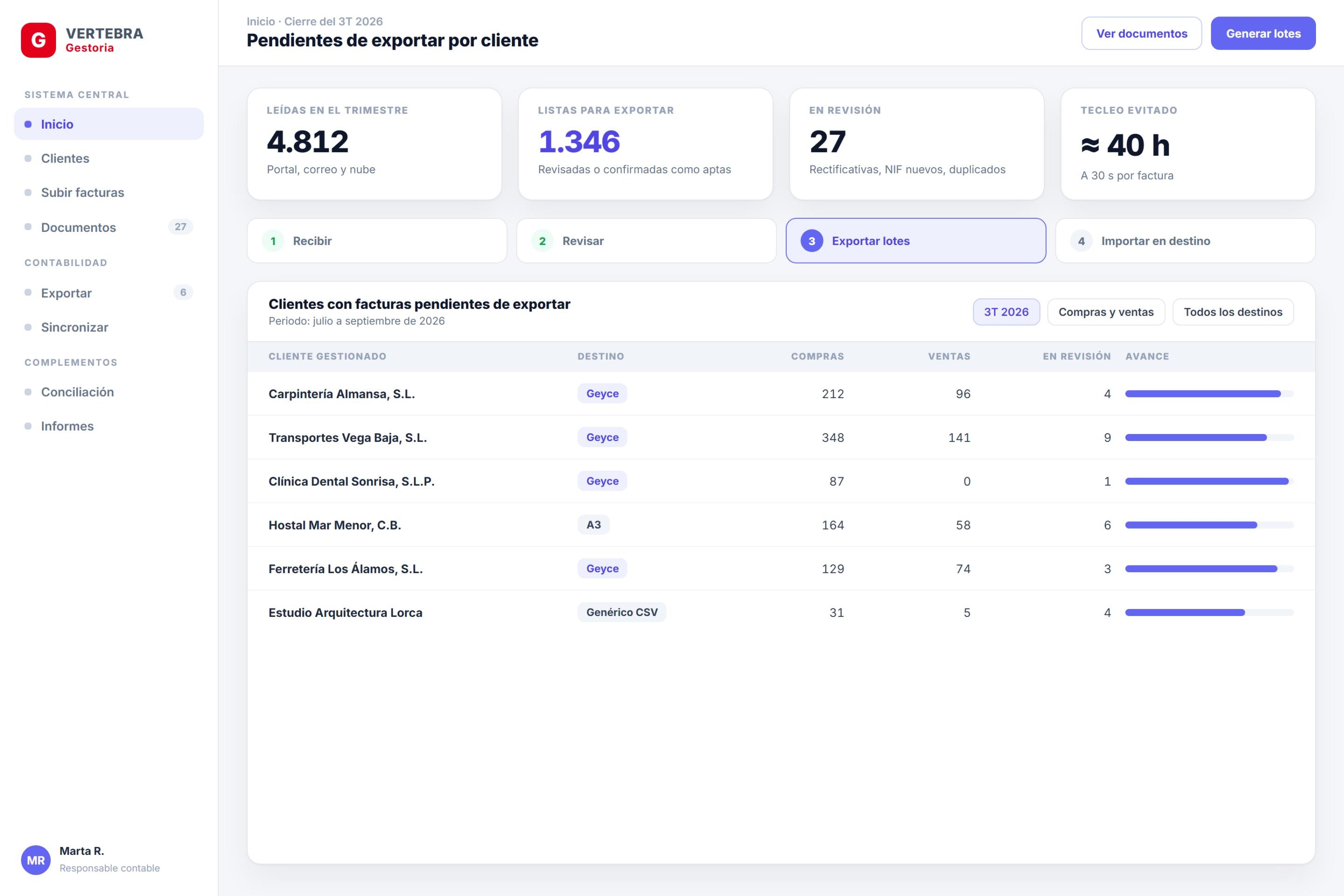
Task: Click the Marta R. user name
Action: pyautogui.click(x=82, y=851)
